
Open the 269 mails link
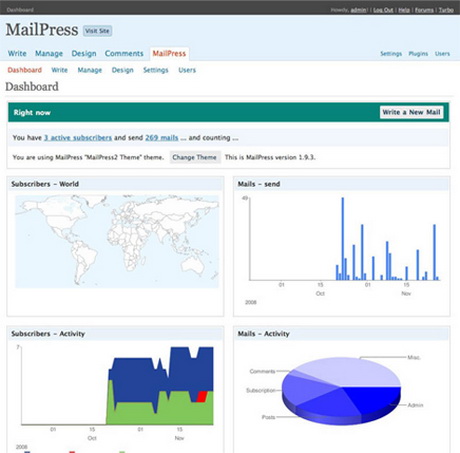162,138
